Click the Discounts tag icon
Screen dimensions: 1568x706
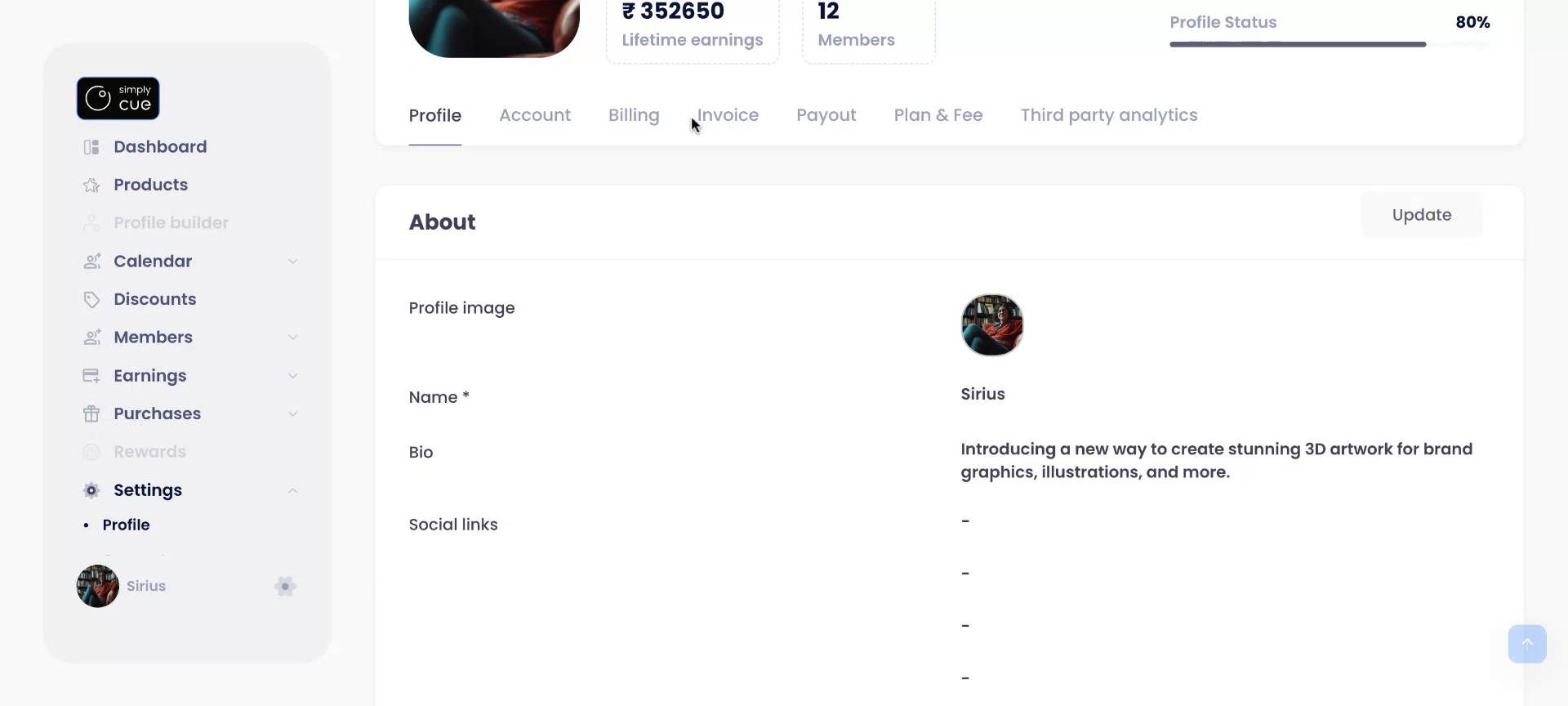coord(91,300)
